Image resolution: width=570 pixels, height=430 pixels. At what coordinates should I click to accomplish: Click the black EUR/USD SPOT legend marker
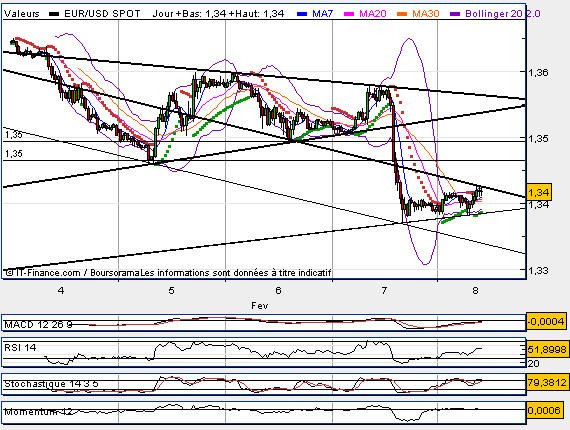(54, 14)
